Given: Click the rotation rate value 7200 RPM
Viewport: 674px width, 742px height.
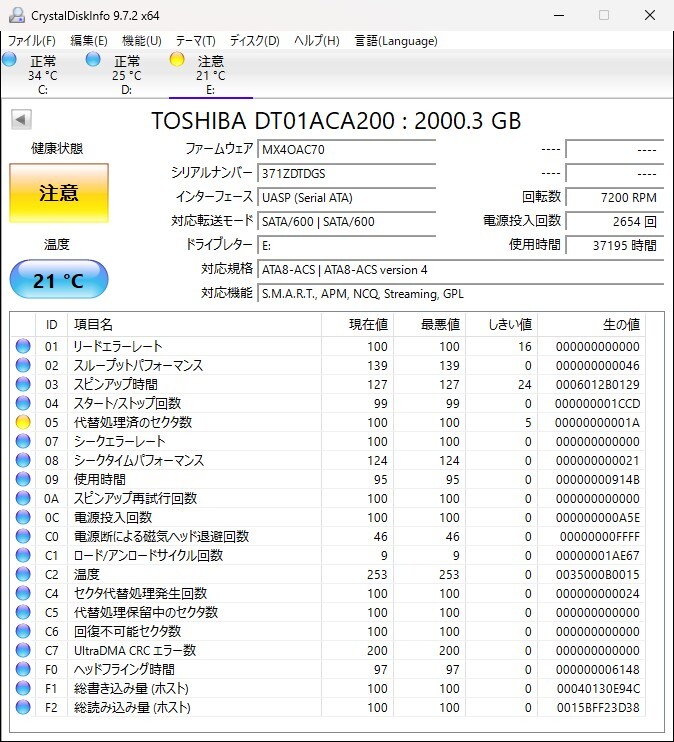Looking at the screenshot, I should [614, 198].
